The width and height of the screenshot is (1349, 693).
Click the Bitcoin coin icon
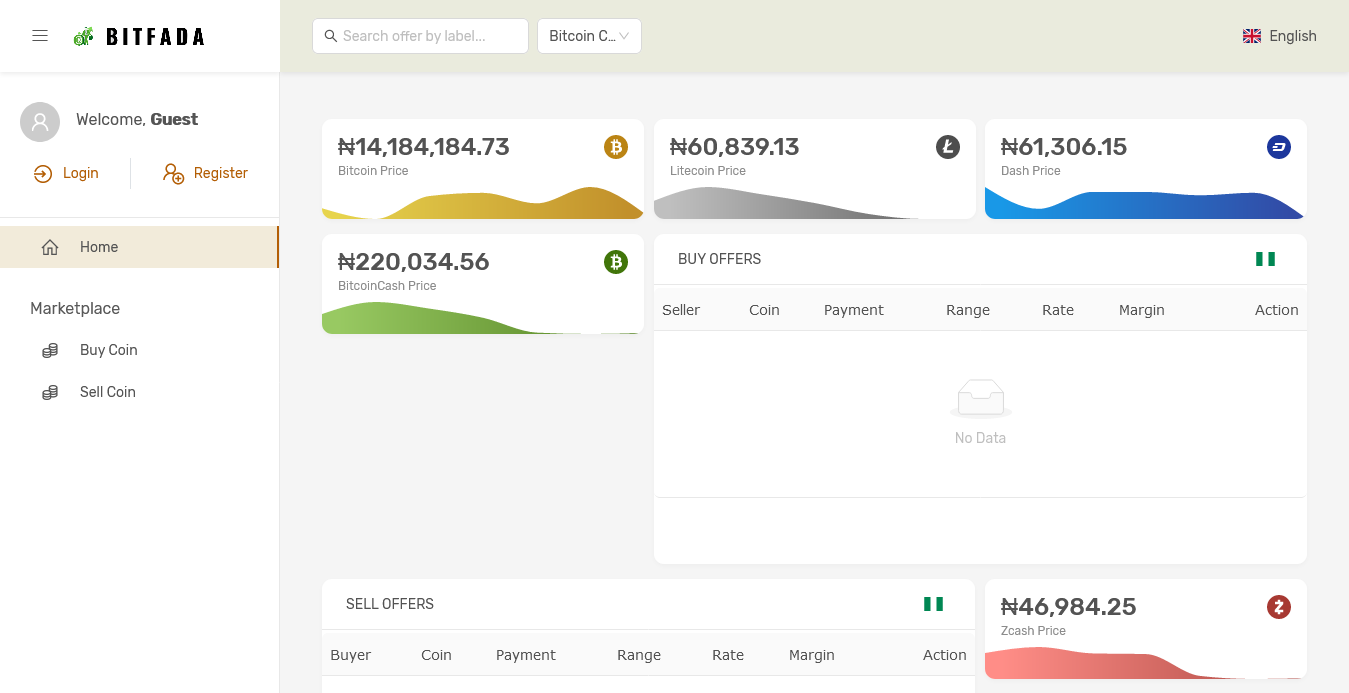pyautogui.click(x=615, y=147)
